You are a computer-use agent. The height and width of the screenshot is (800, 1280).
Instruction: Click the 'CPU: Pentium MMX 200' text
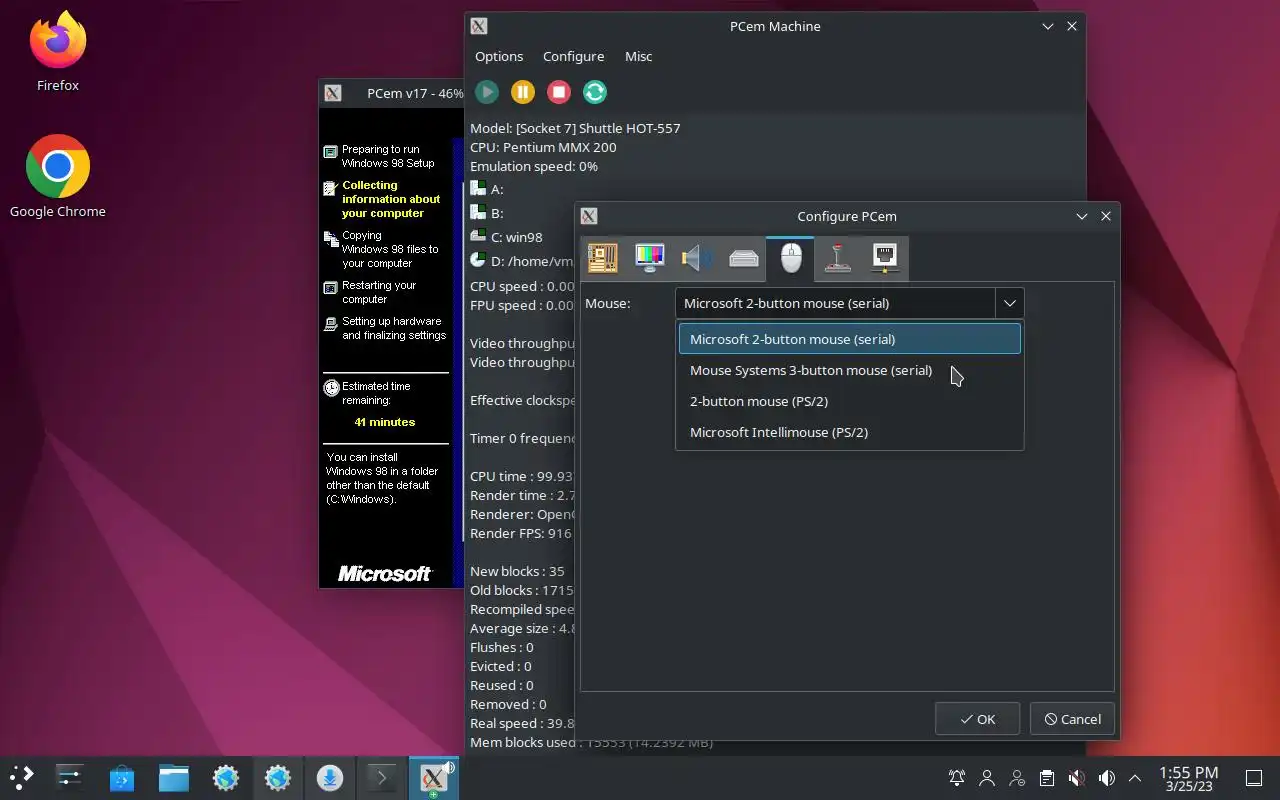pyautogui.click(x=543, y=147)
